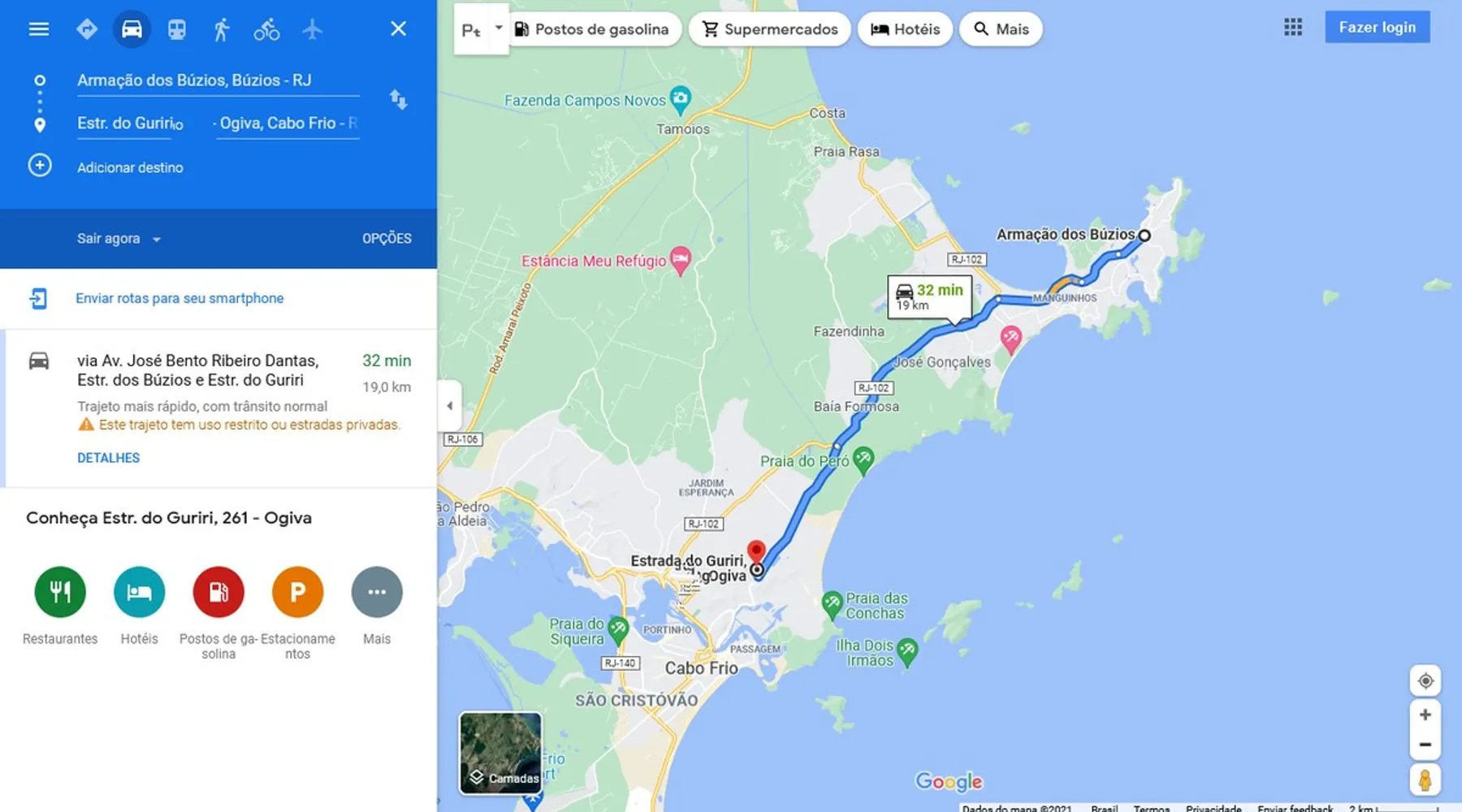The width and height of the screenshot is (1462, 812).
Task: Expand the Sair agora departure dropdown
Action: pyautogui.click(x=119, y=239)
